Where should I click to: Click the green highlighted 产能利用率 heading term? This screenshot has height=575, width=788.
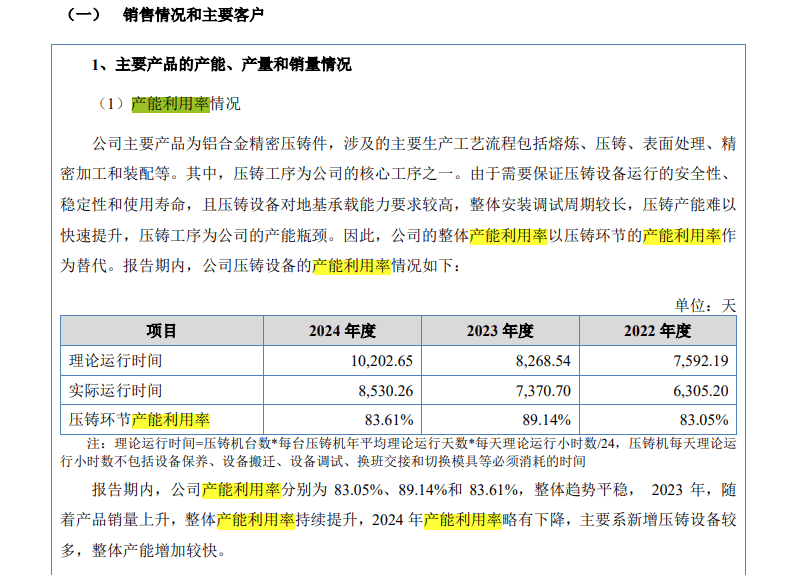click(x=168, y=104)
